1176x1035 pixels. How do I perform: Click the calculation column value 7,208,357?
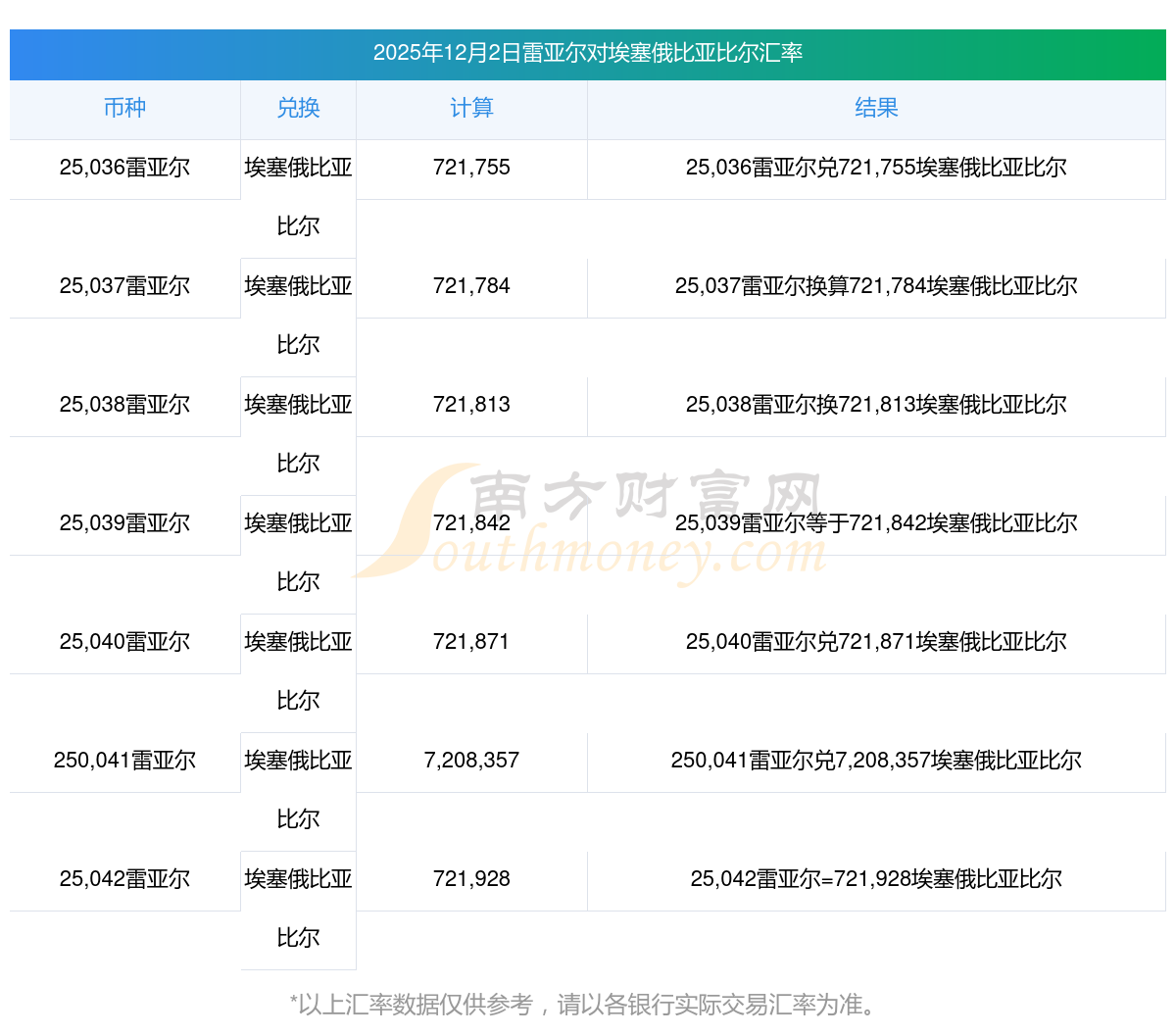tap(471, 761)
